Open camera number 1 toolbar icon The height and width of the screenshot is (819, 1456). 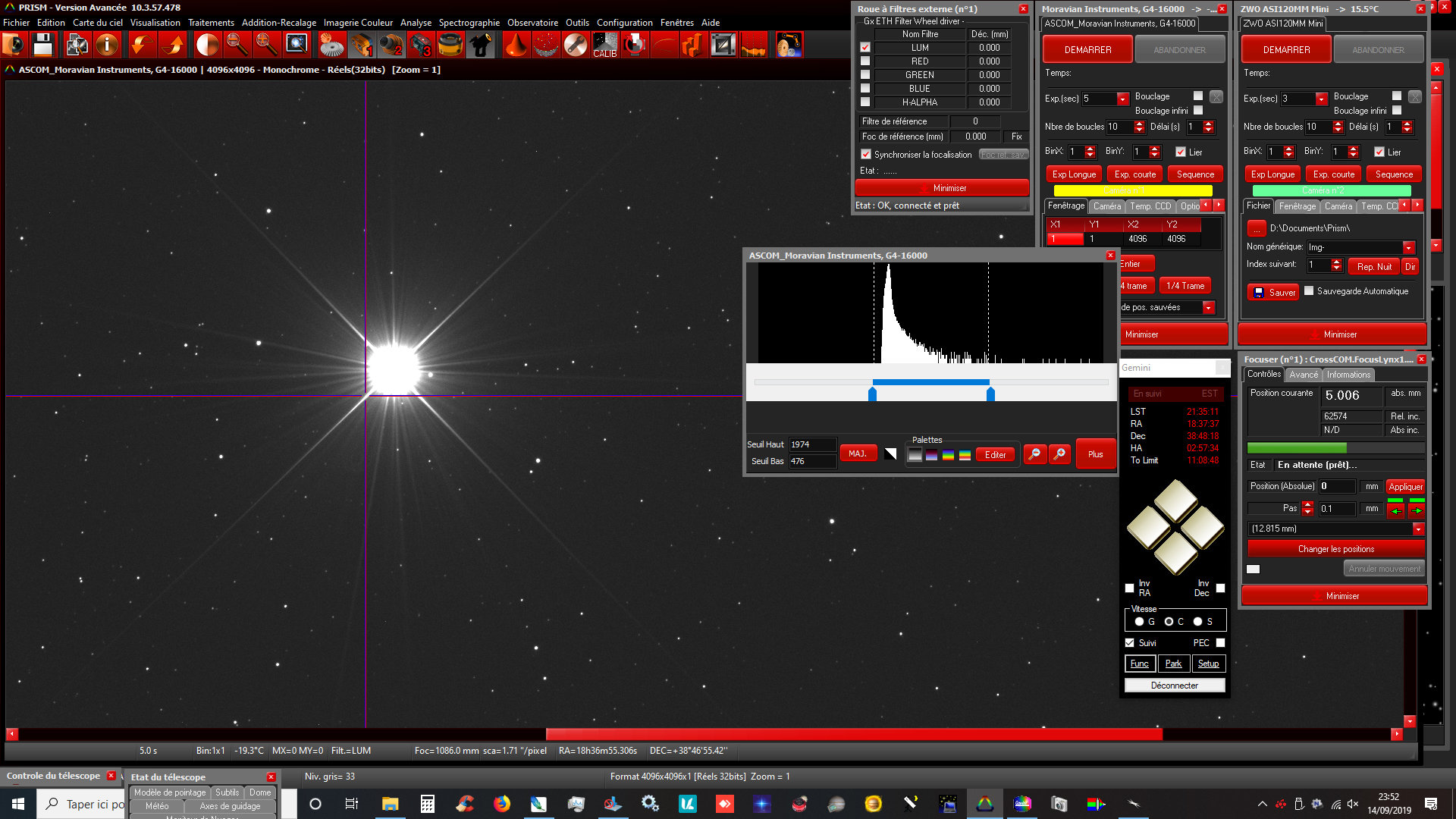point(362,45)
